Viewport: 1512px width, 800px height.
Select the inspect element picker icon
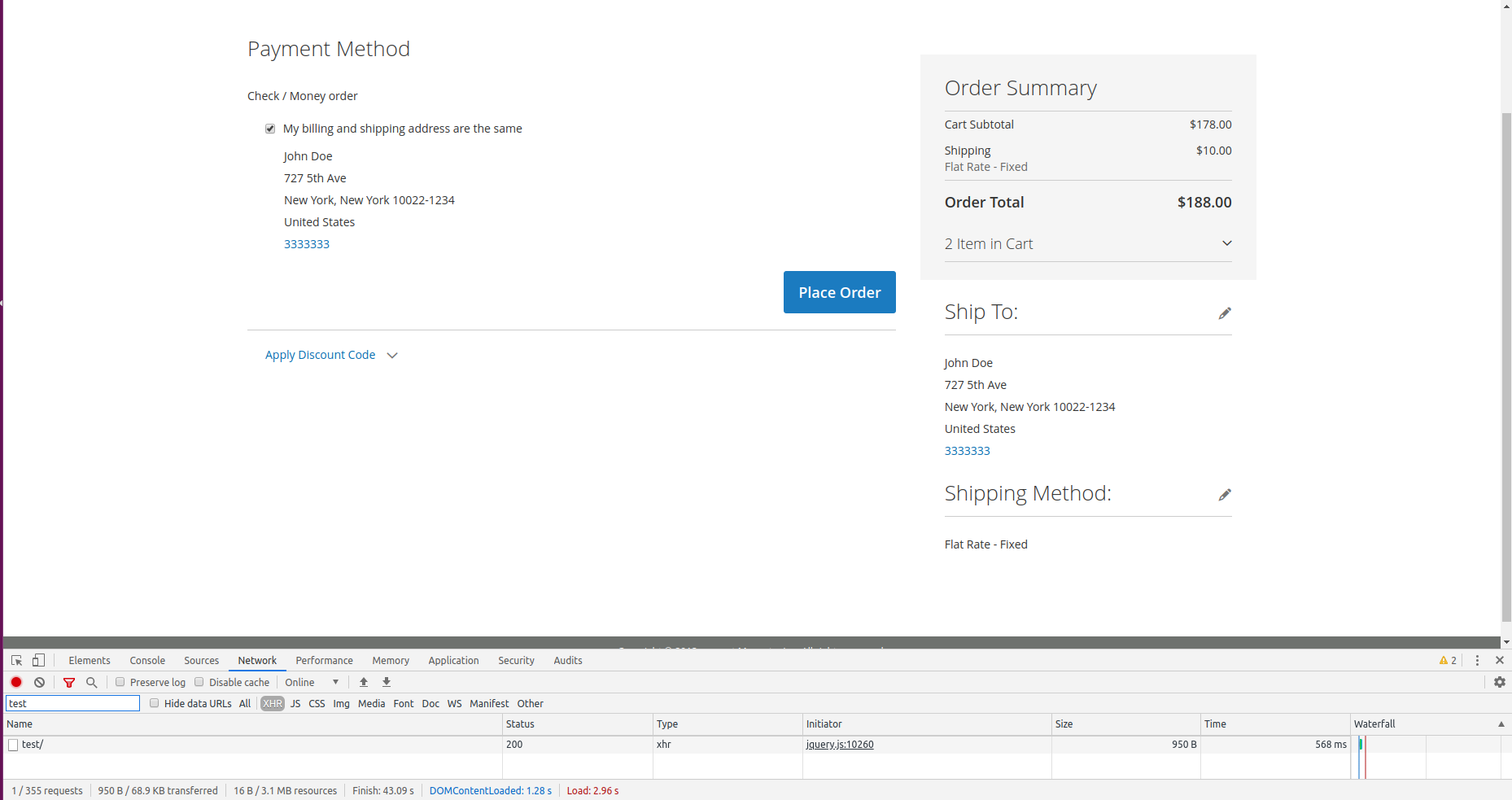pyautogui.click(x=16, y=660)
